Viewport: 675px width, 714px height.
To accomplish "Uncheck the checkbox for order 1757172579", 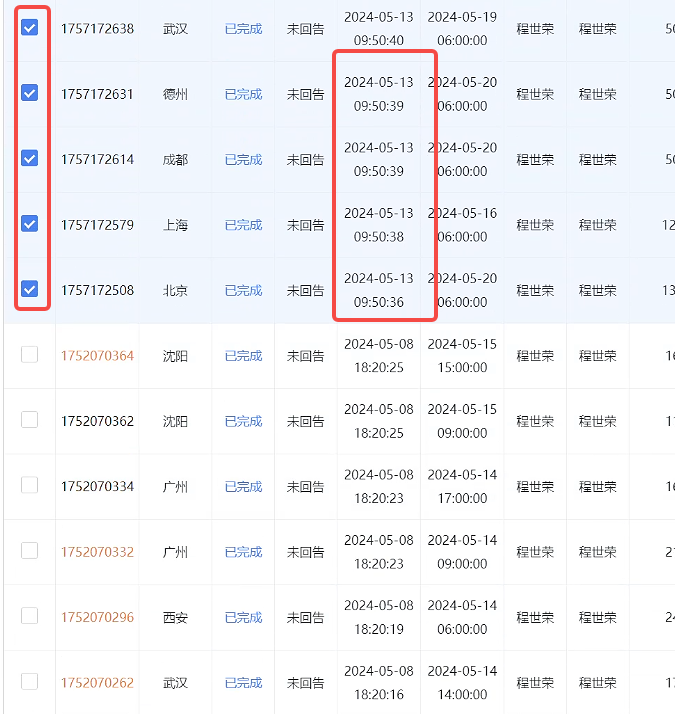I will point(30,224).
